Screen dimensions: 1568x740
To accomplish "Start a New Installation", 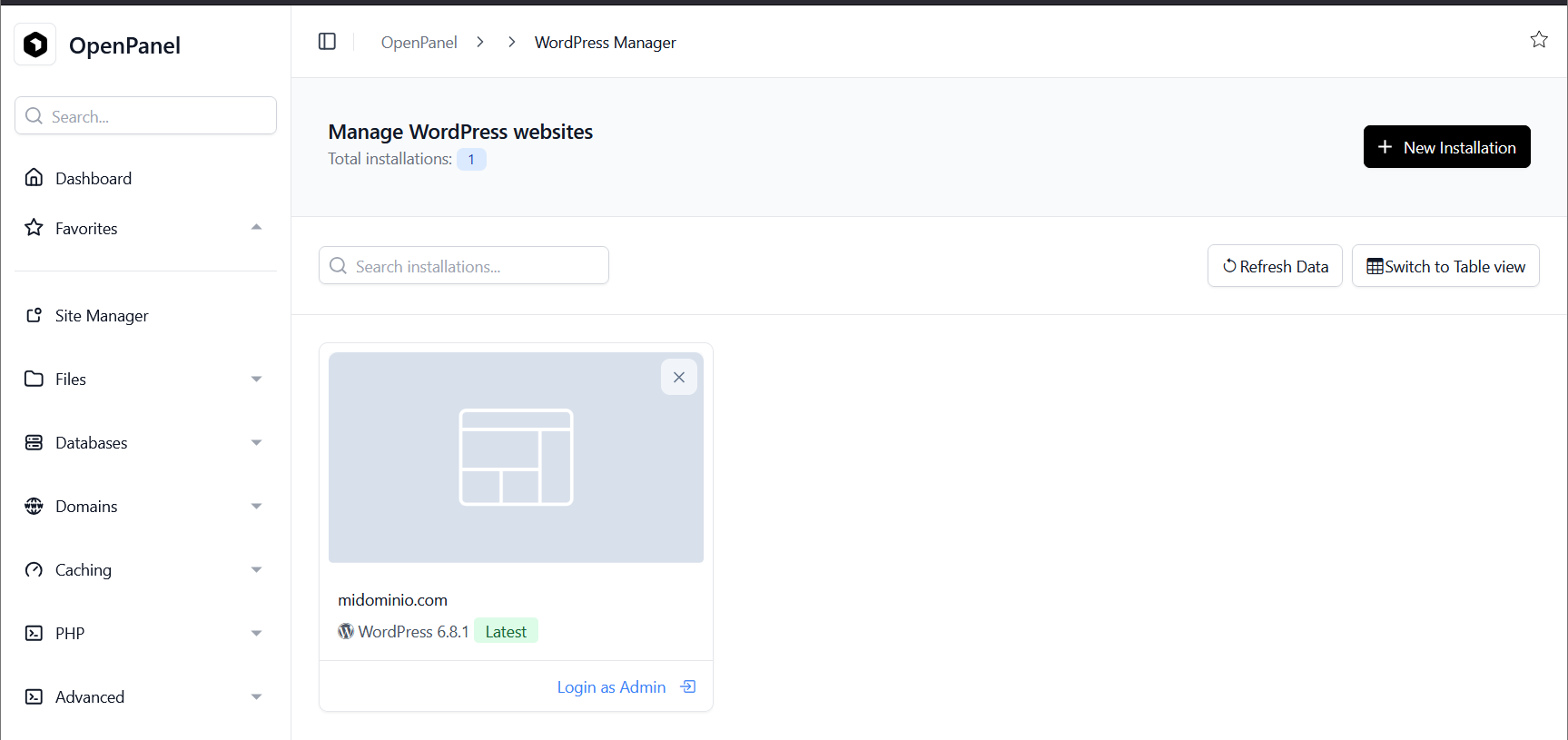I will [x=1446, y=147].
